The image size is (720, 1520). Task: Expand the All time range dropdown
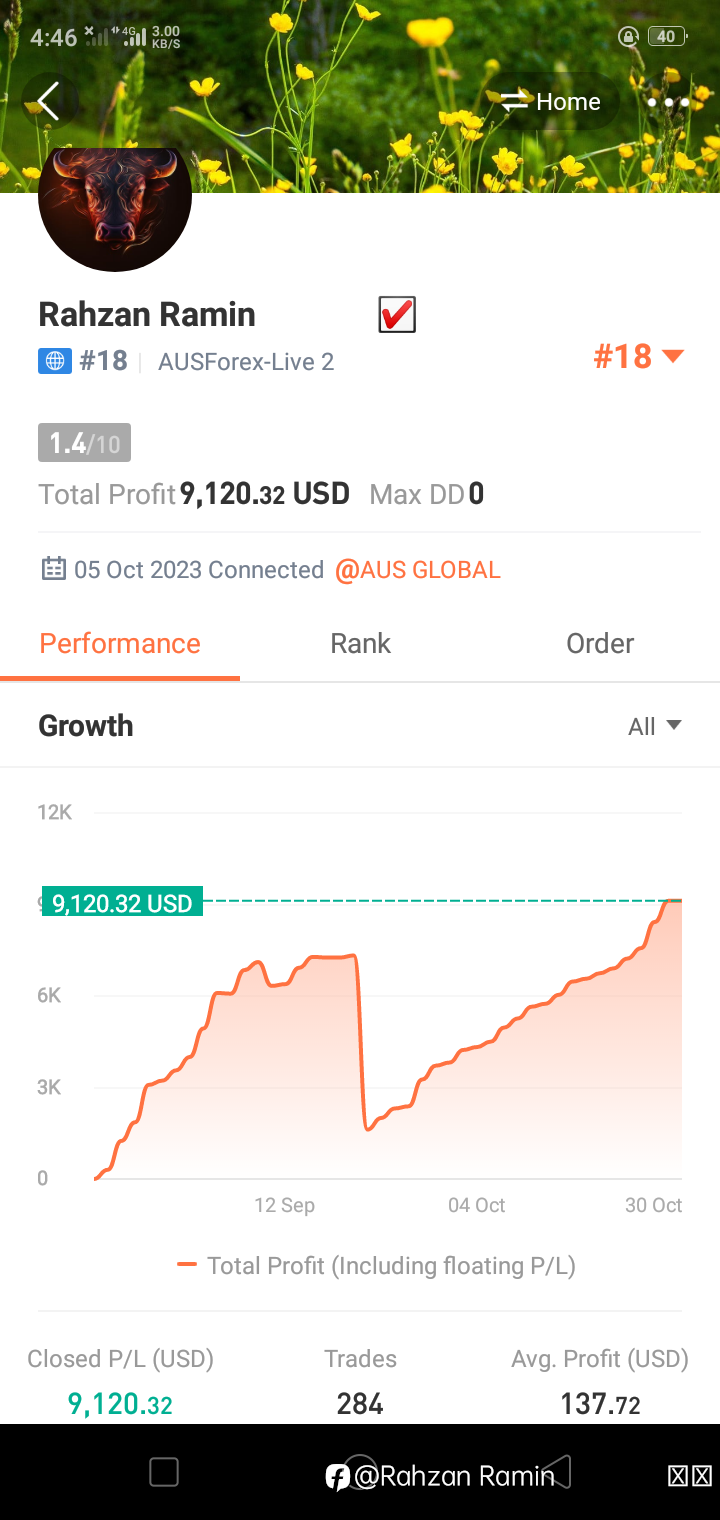(655, 727)
